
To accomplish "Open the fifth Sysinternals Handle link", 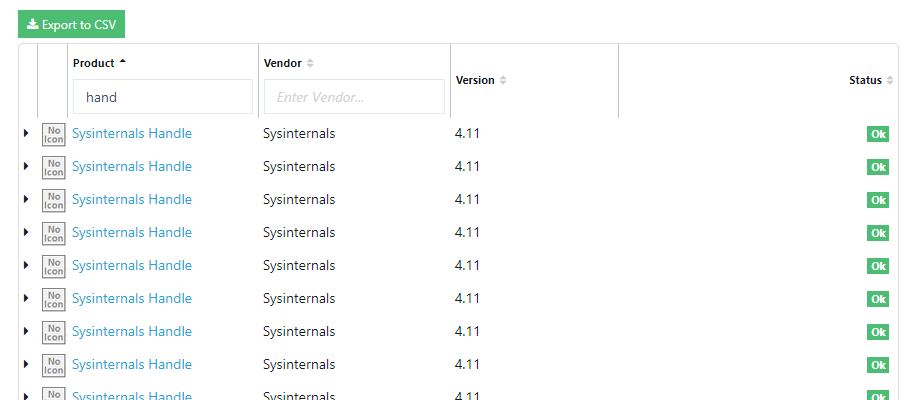I will point(132,266).
